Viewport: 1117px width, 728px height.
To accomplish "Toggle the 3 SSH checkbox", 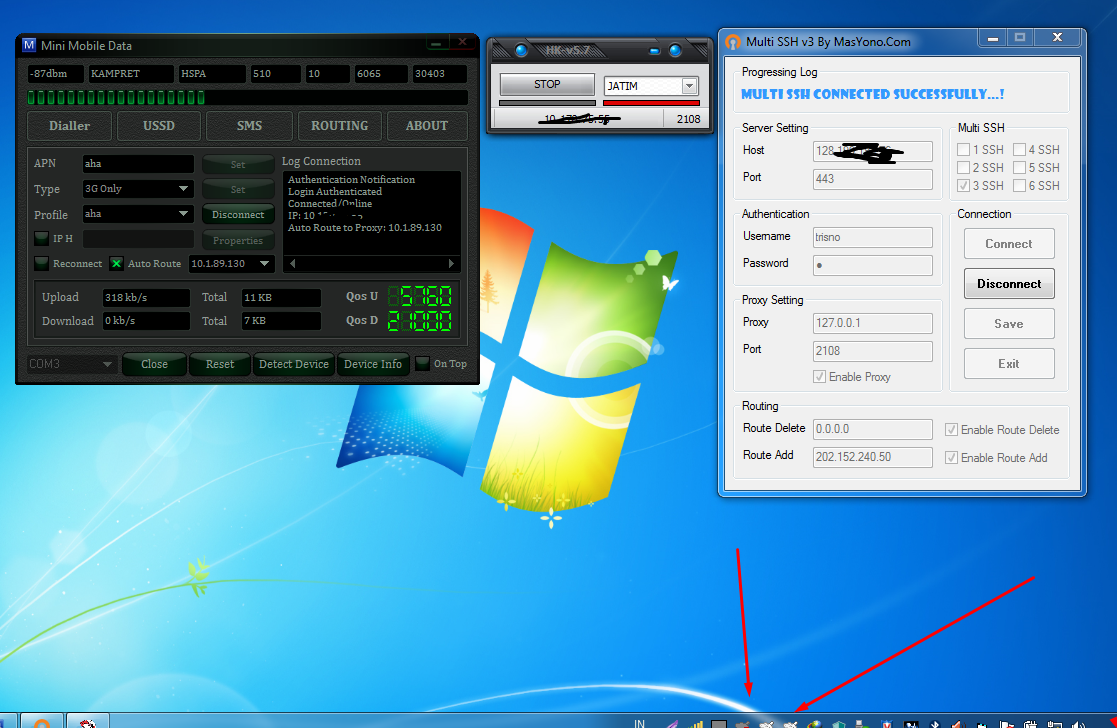I will (963, 185).
